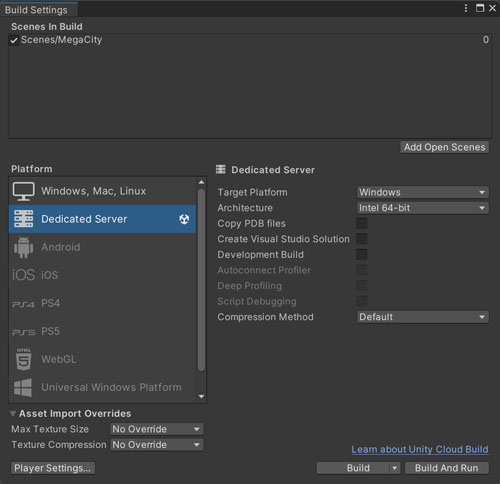Select the Scenes/MegaCity scene row
The image size is (500, 484).
(250, 40)
